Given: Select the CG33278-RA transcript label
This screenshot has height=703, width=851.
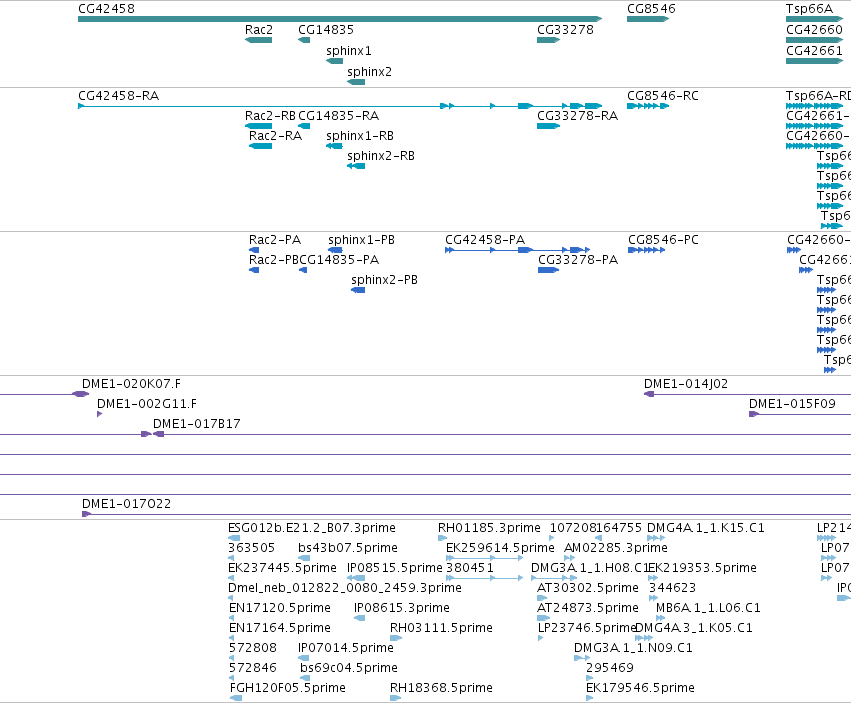Looking at the screenshot, I should 577,116.
